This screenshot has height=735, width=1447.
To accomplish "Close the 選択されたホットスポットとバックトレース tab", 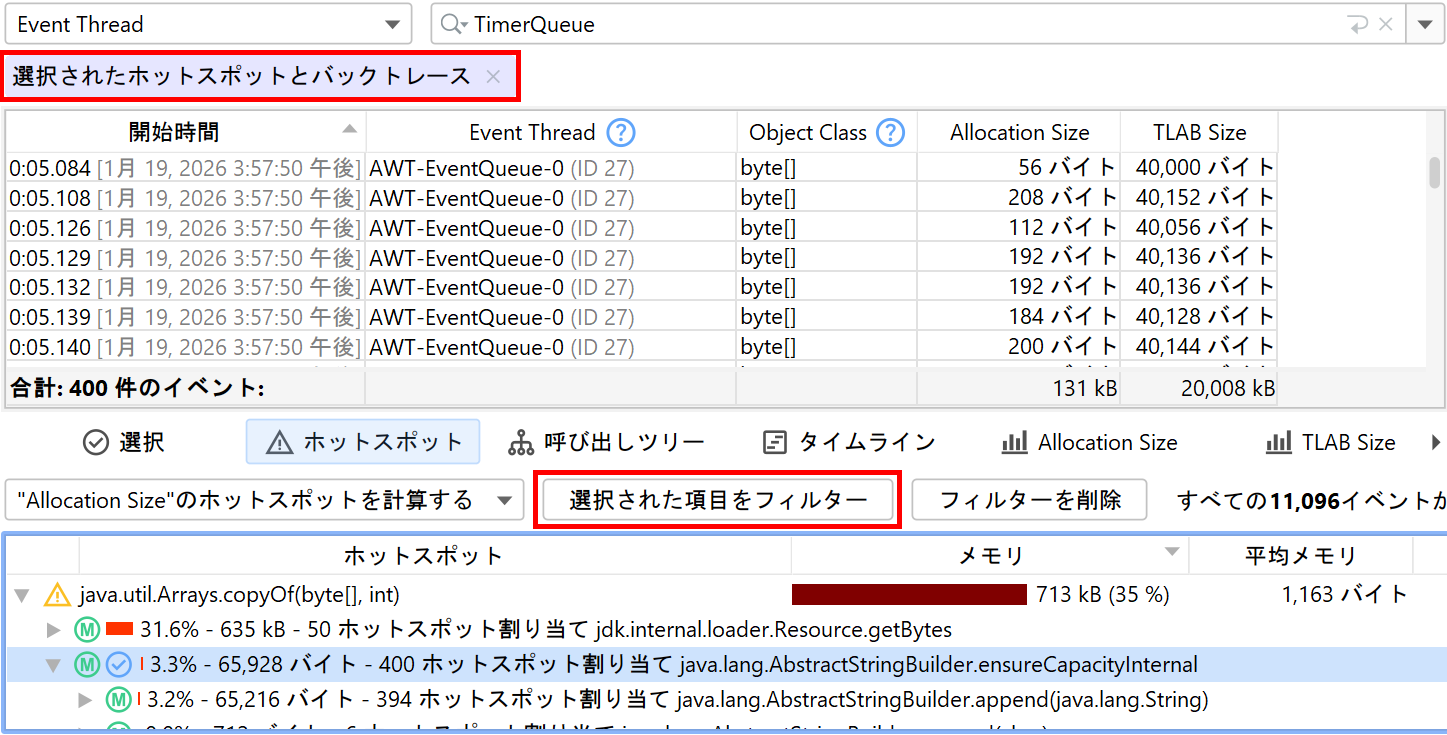I will [x=493, y=76].
